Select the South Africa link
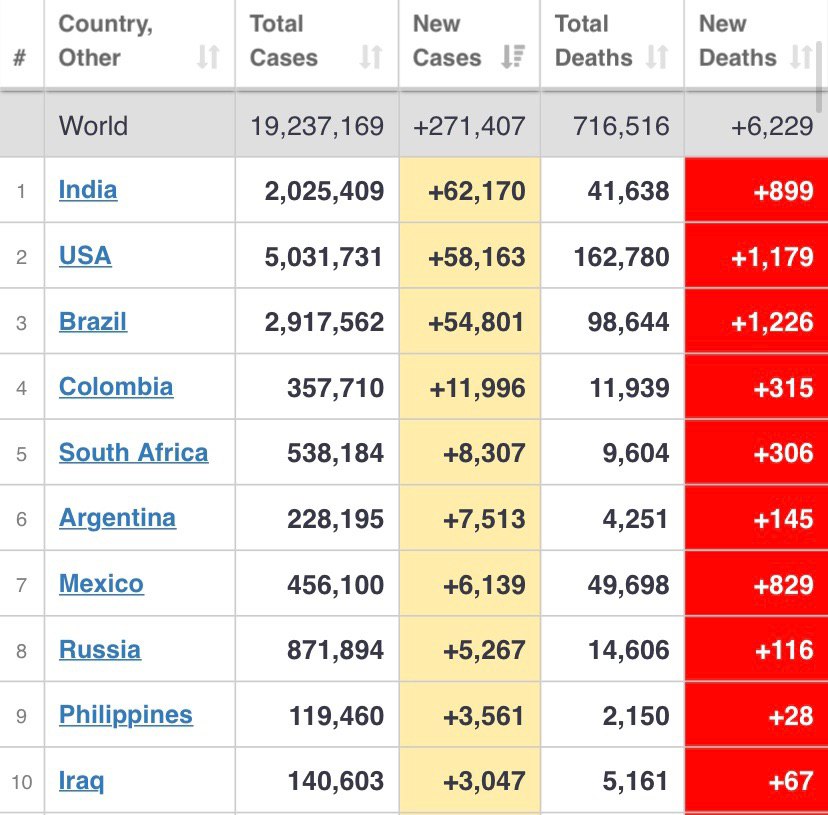This screenshot has height=815, width=828. click(134, 453)
